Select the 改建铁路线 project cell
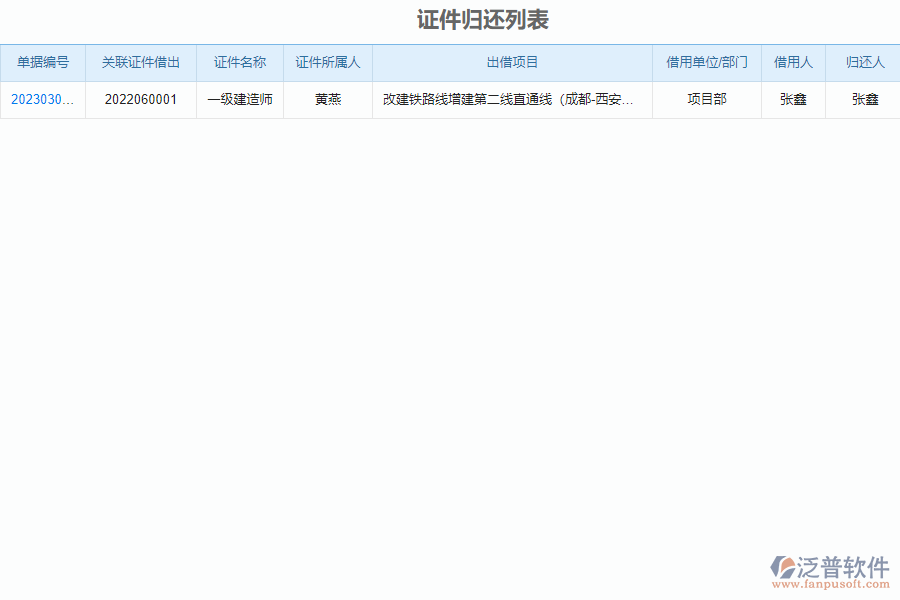The image size is (900, 600). tap(511, 99)
